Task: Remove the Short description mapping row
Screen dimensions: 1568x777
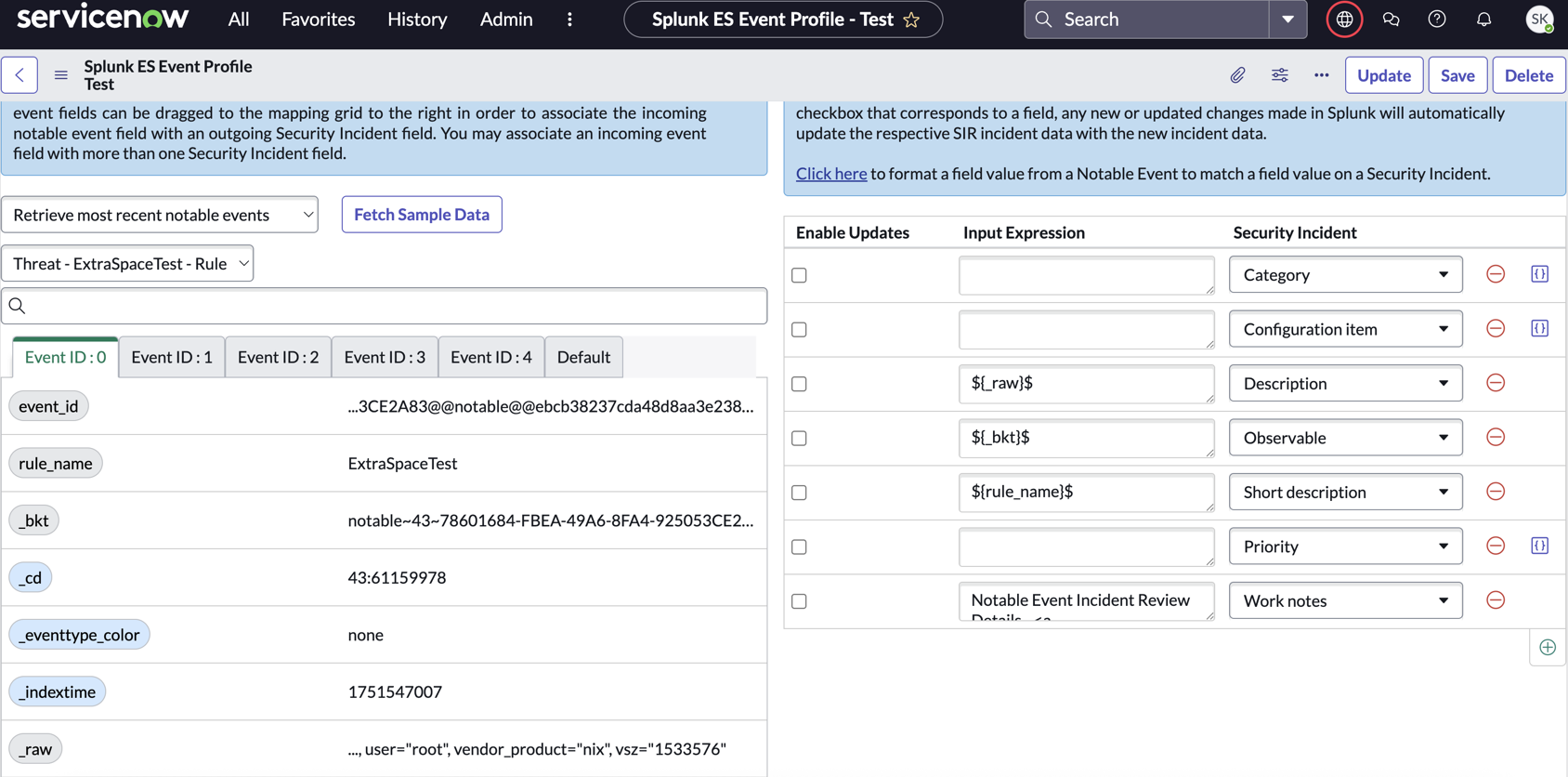Action: point(1496,492)
